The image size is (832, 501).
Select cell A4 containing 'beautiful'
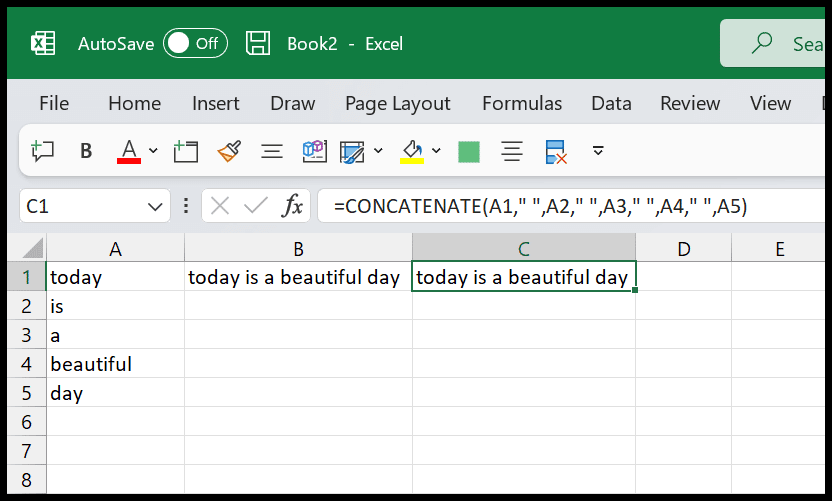pyautogui.click(x=115, y=364)
